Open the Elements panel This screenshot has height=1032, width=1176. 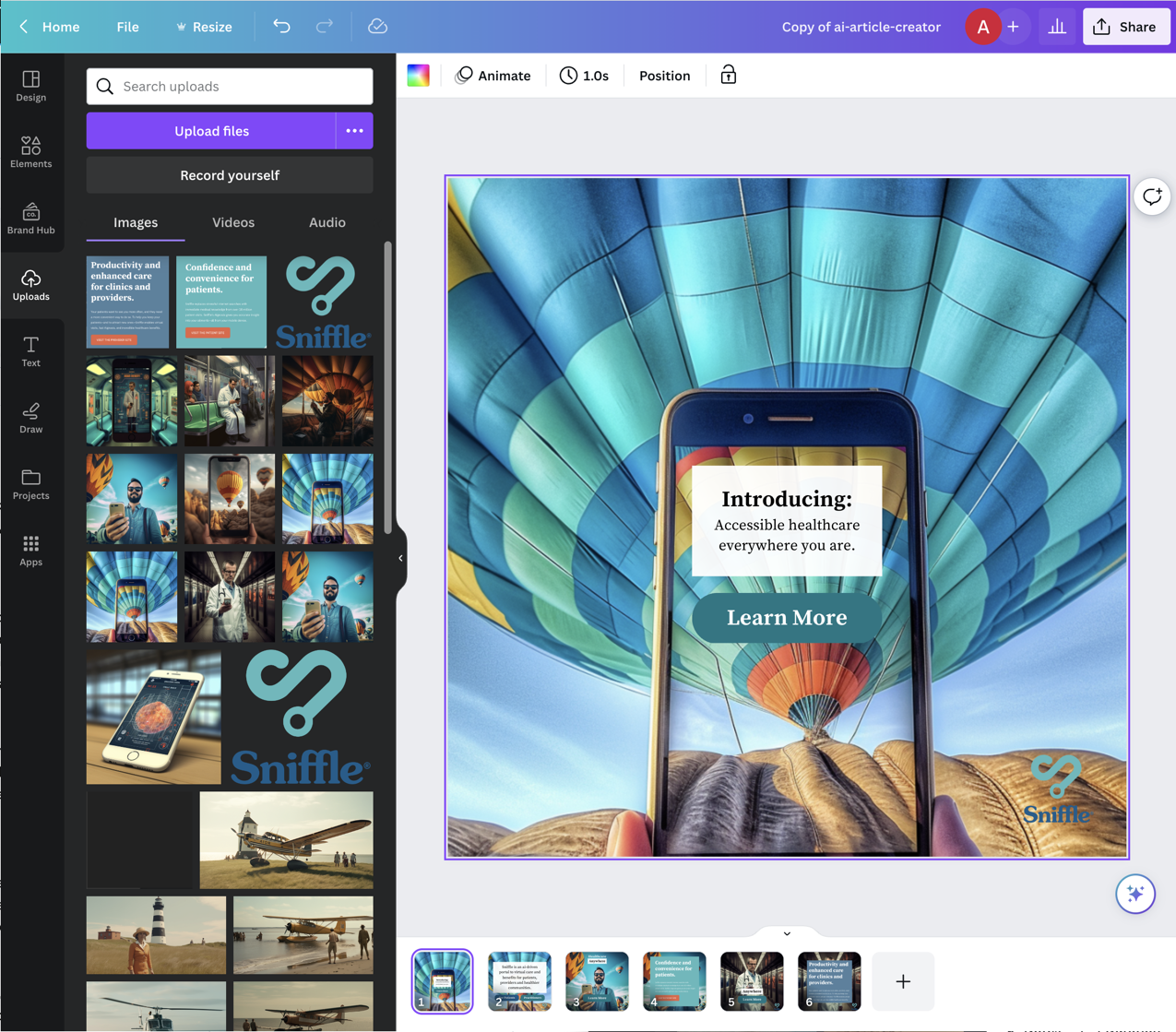pyautogui.click(x=31, y=152)
